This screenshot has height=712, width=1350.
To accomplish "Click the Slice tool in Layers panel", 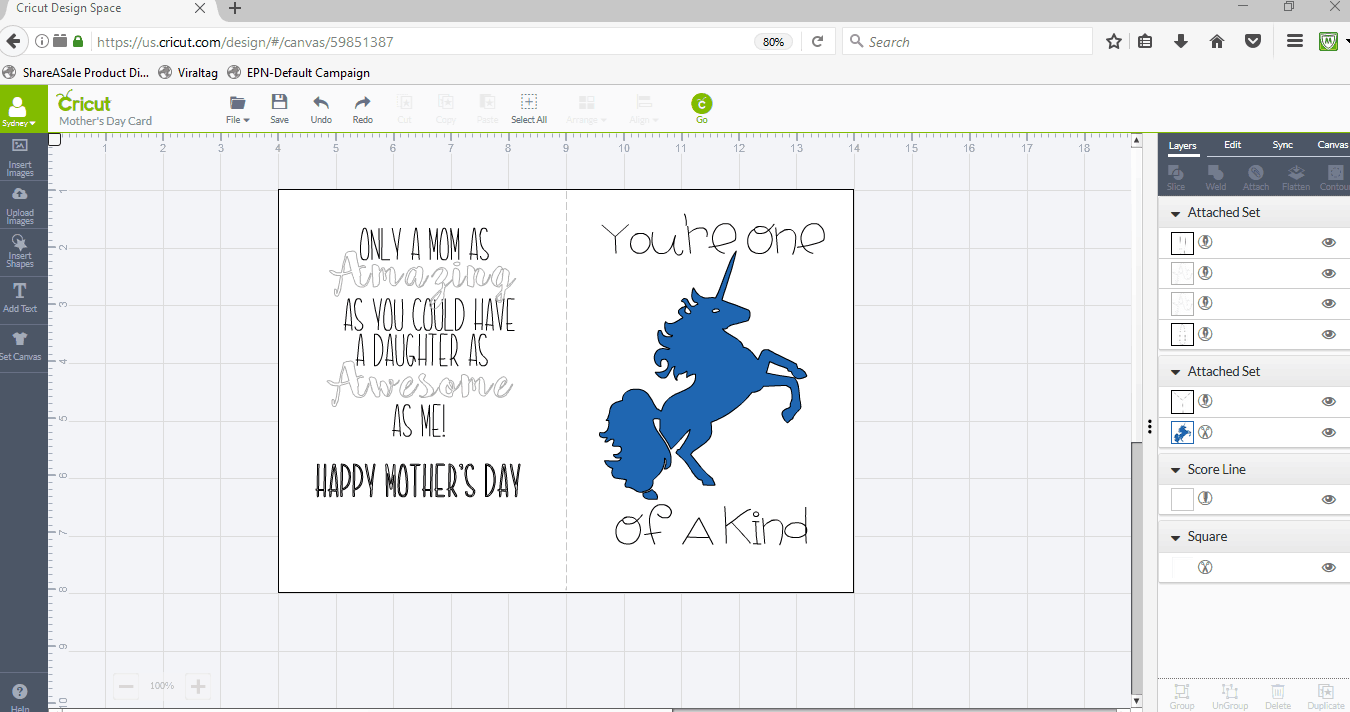I will coord(1176,178).
